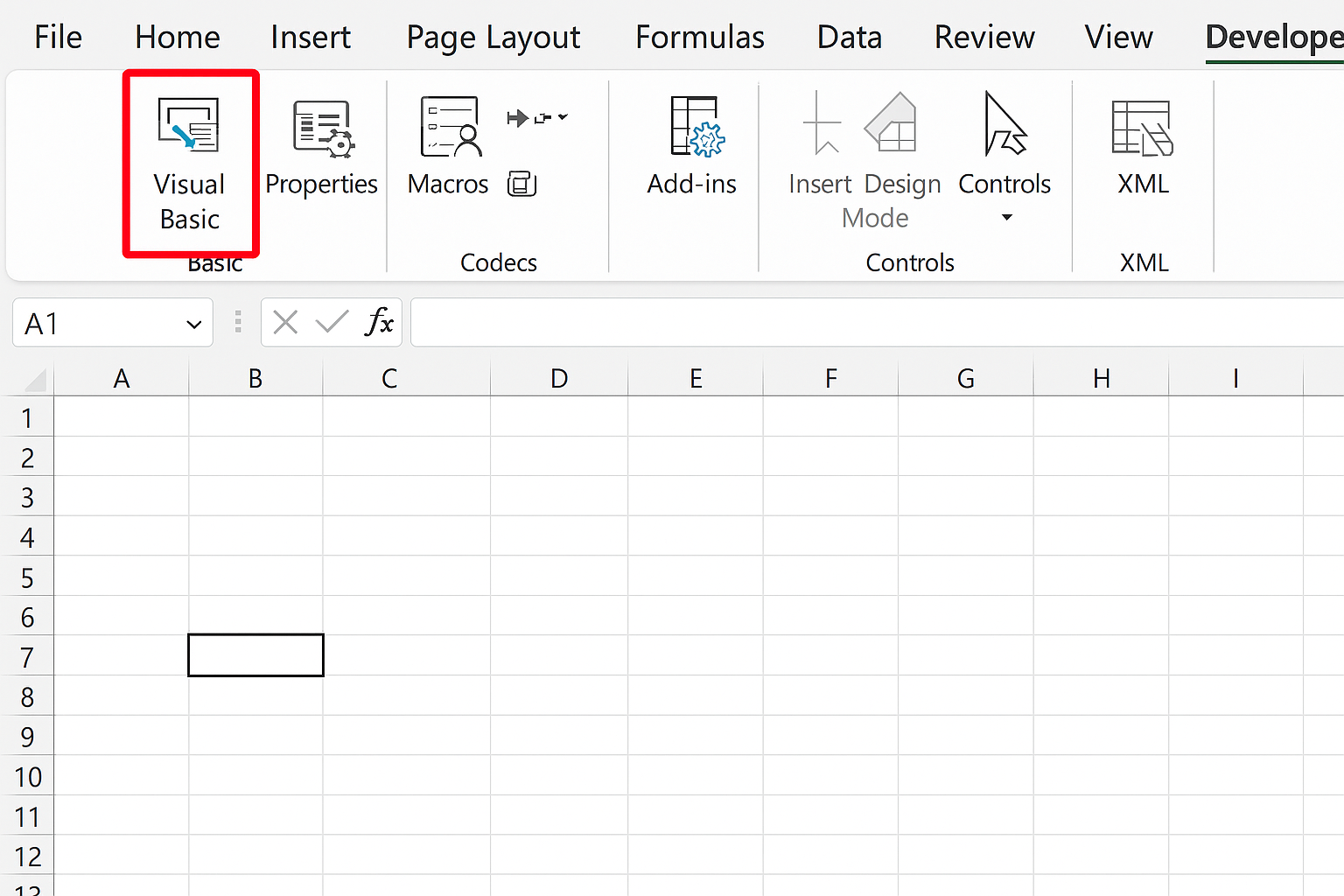Open Insert Function via fx icon
This screenshot has height=896, width=1344.
380,322
